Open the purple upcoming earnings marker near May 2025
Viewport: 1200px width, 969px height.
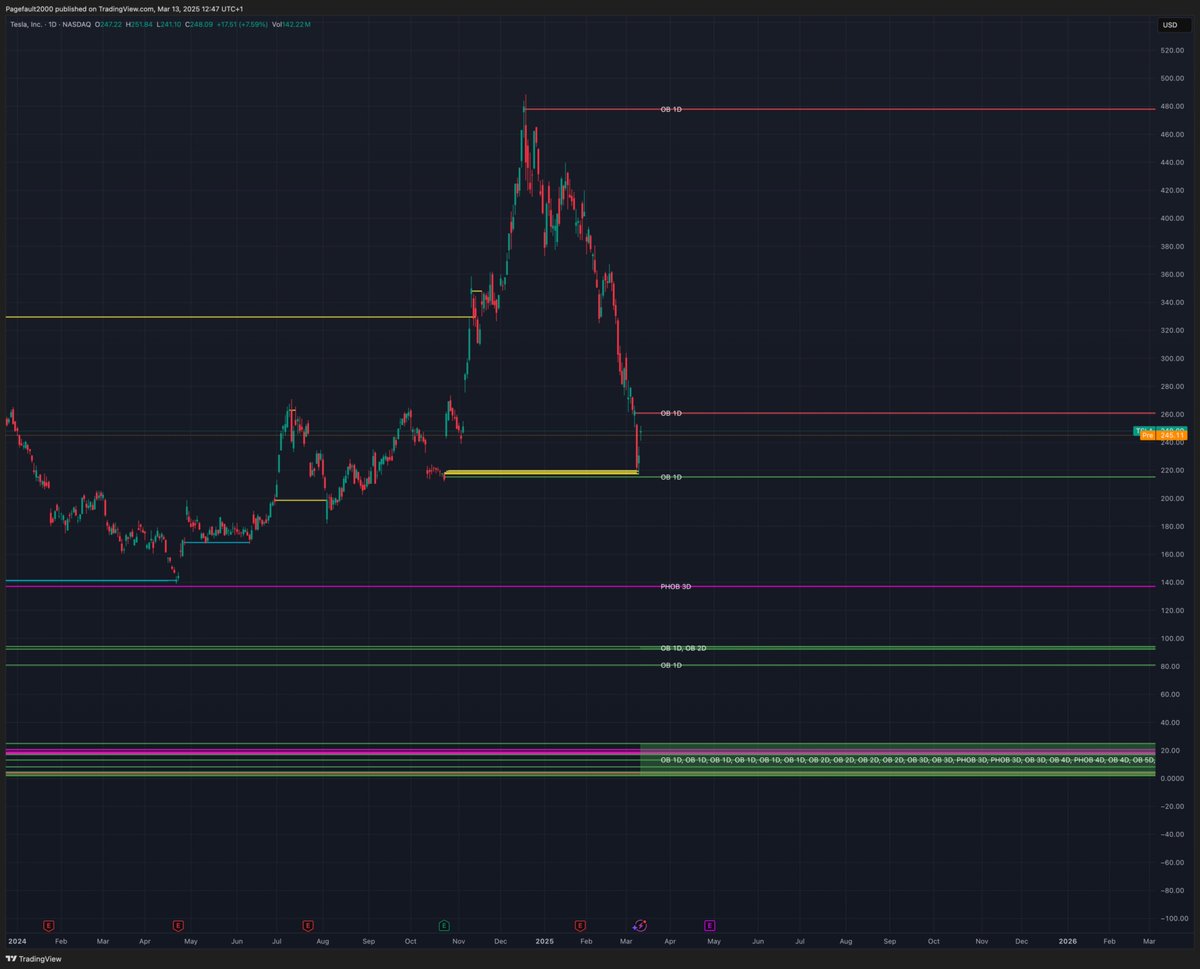click(x=710, y=925)
